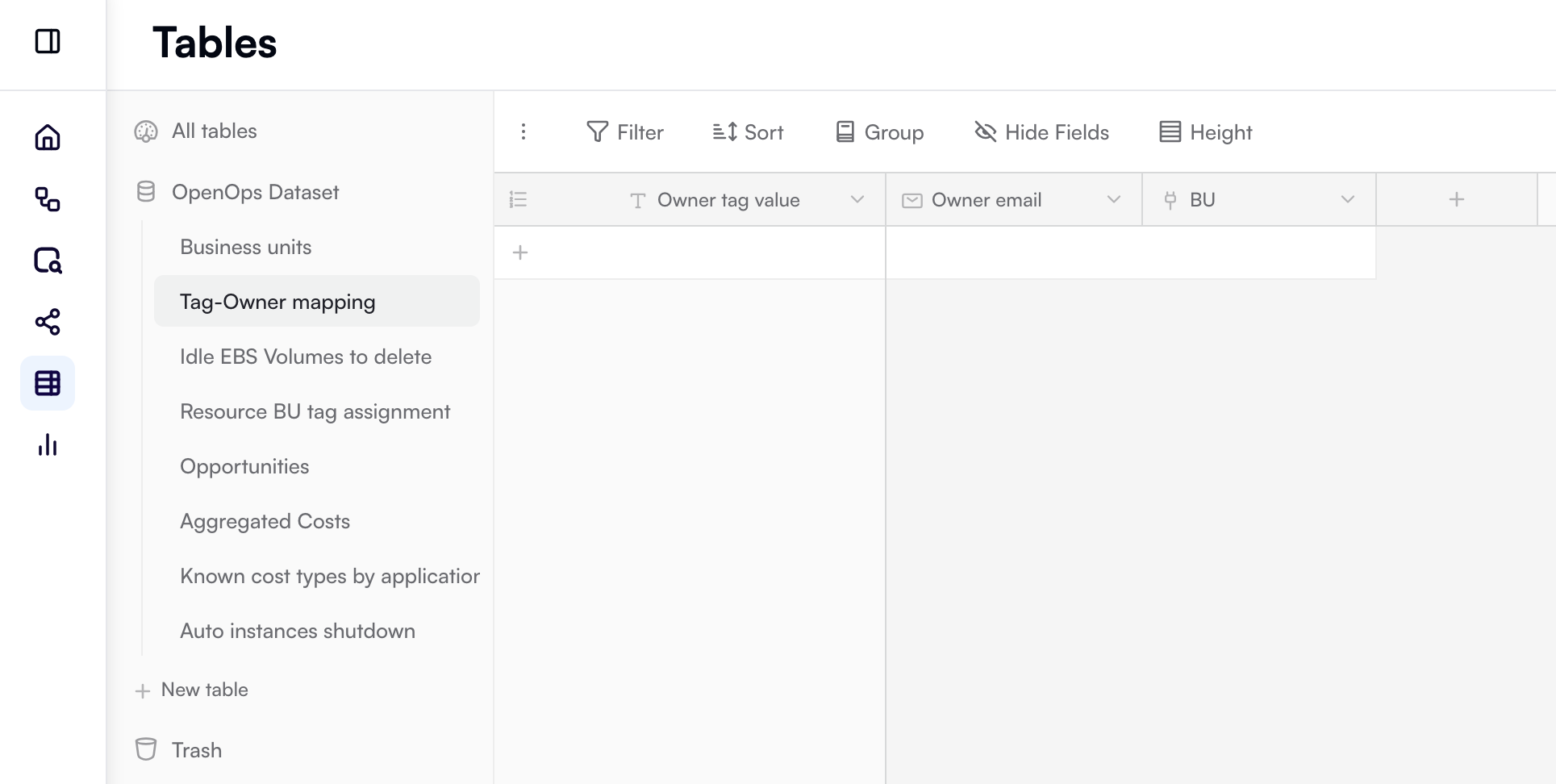This screenshot has width=1556, height=784.
Task: Open the three-dot view options menu
Action: pyautogui.click(x=524, y=131)
